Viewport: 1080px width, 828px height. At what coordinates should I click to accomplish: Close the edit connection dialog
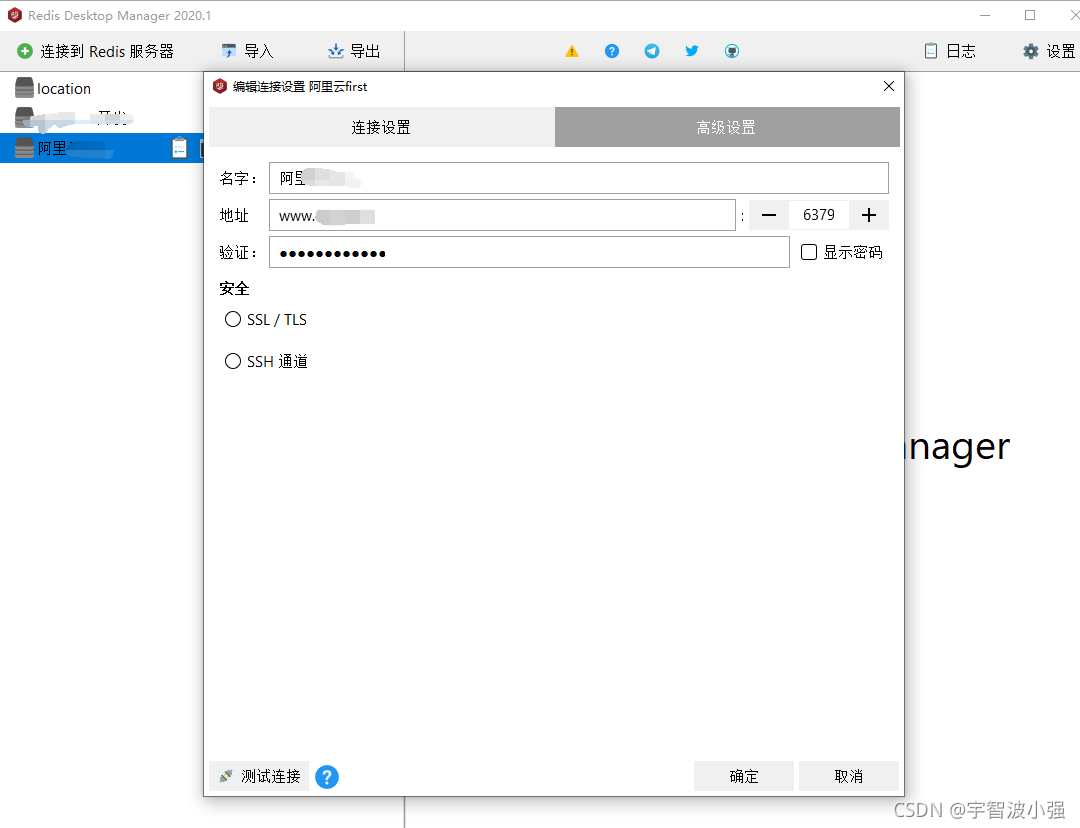pyautogui.click(x=889, y=86)
